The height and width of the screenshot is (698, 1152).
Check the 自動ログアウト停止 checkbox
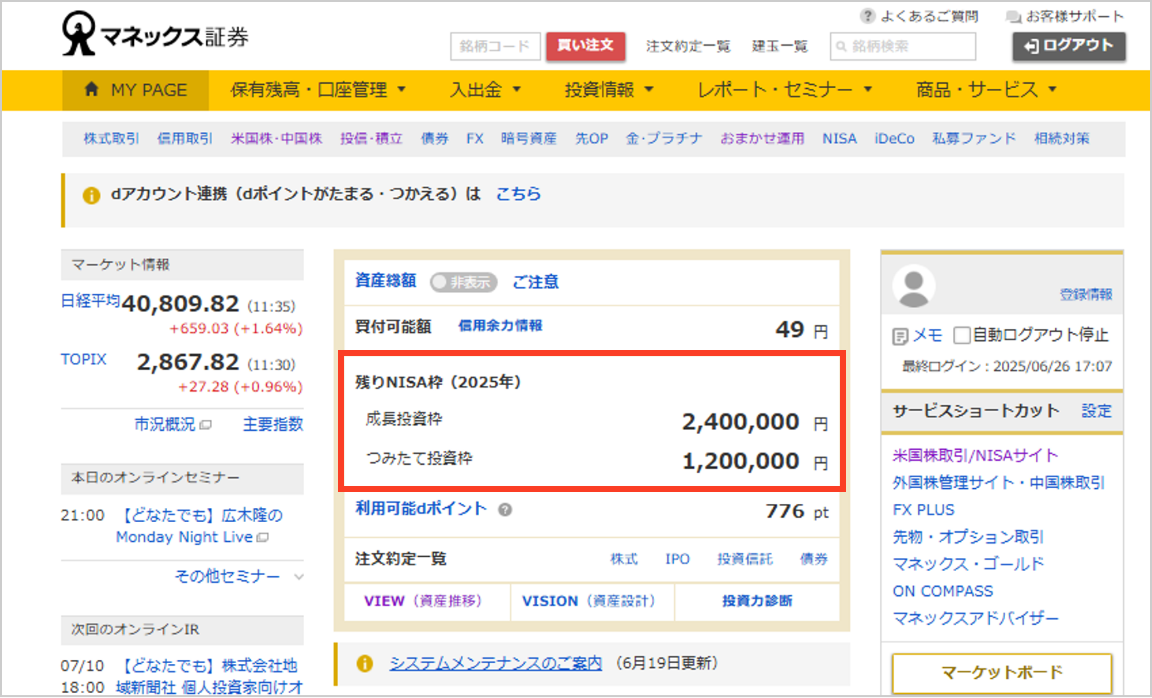[x=962, y=335]
